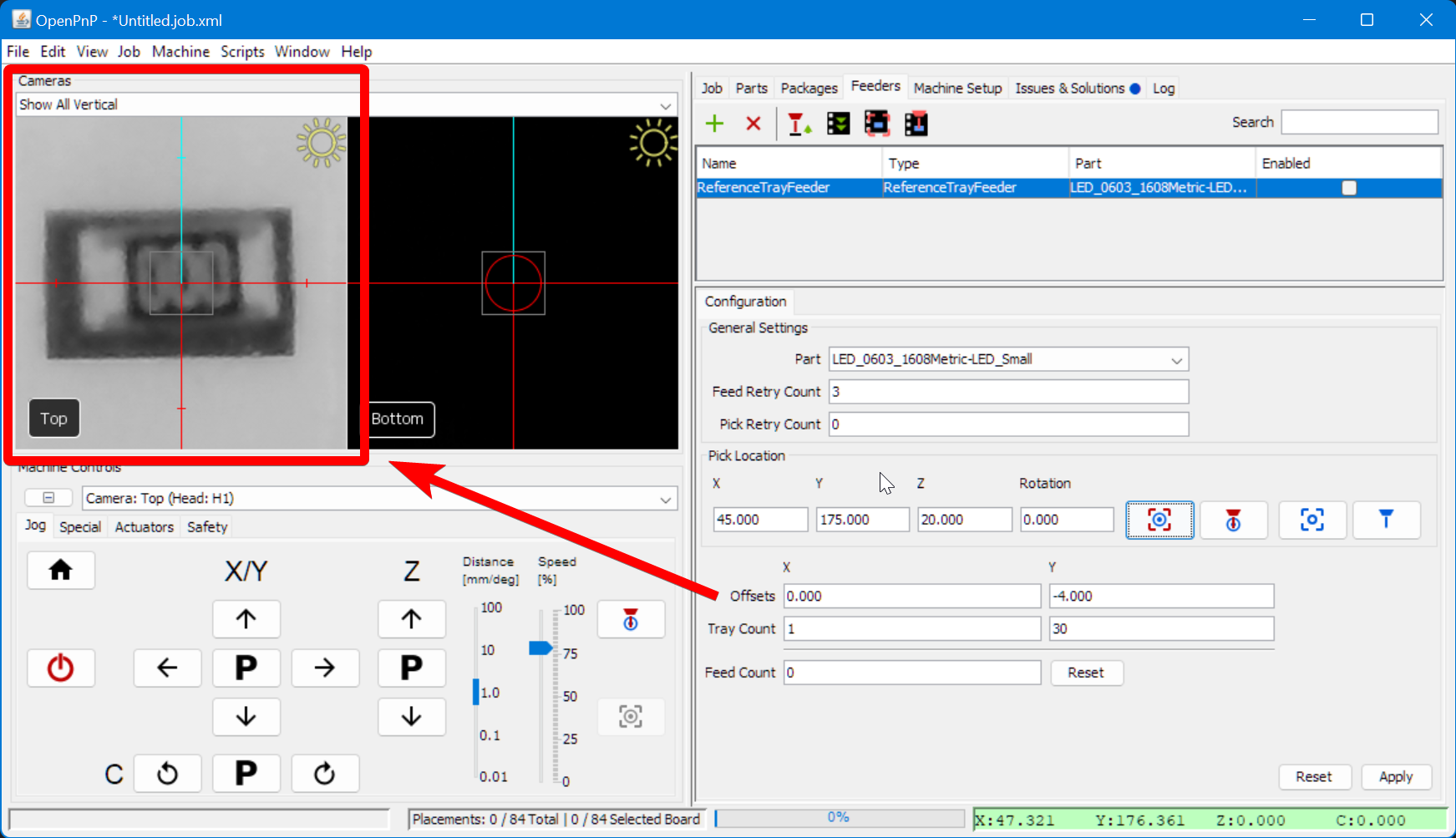Add a new feeder with the green plus icon

point(714,123)
